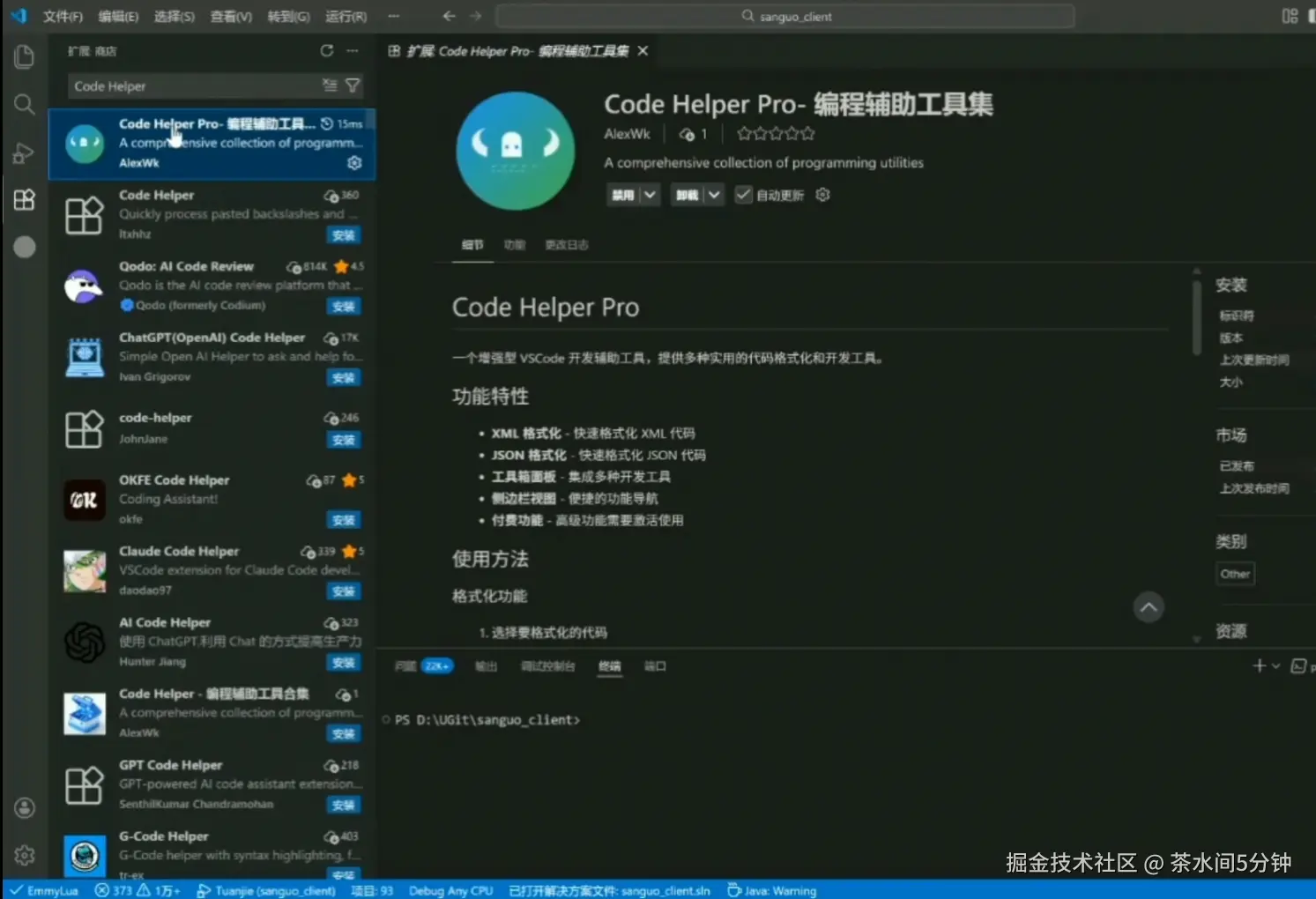Open the new terminal dropdown chevron in the panel

tap(1275, 665)
